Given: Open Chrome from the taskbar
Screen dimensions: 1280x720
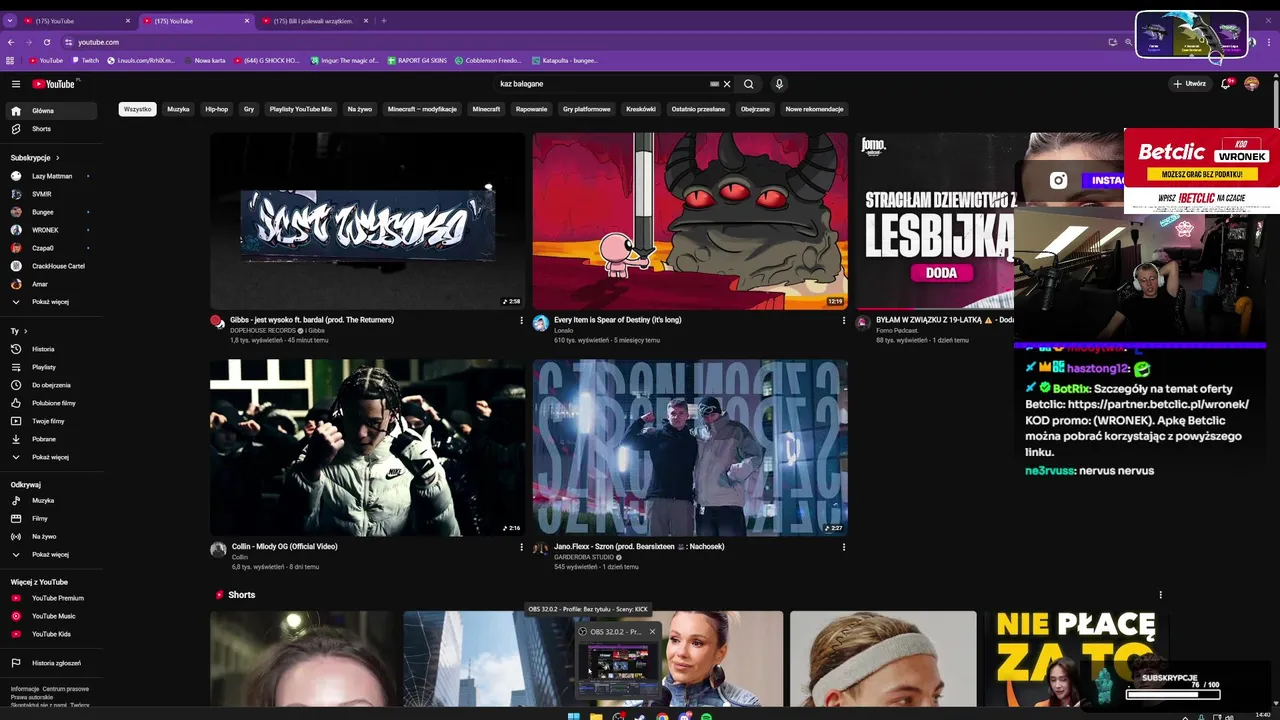Looking at the screenshot, I should [x=662, y=716].
